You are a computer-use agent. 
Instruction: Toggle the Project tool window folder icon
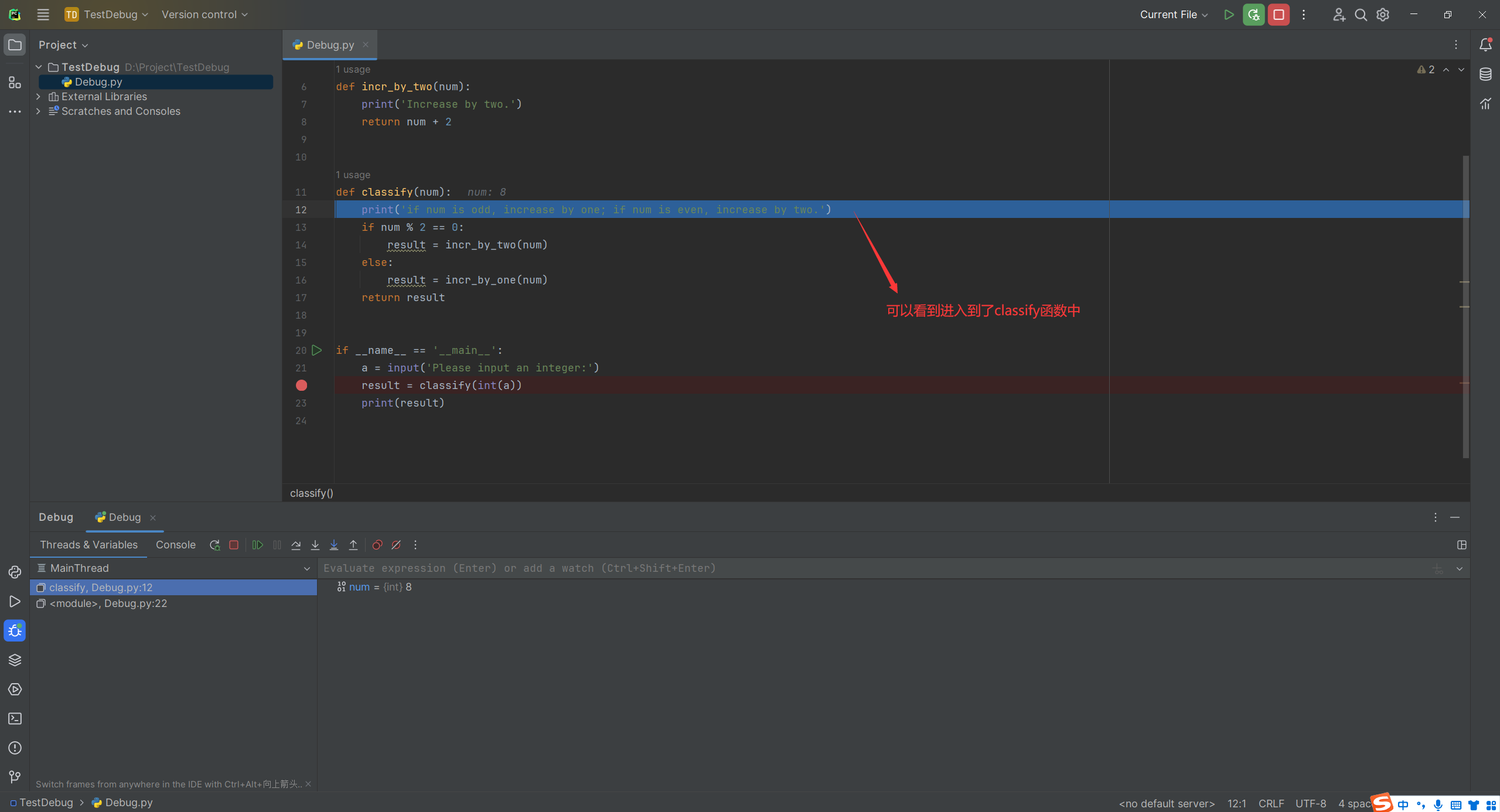pos(15,45)
